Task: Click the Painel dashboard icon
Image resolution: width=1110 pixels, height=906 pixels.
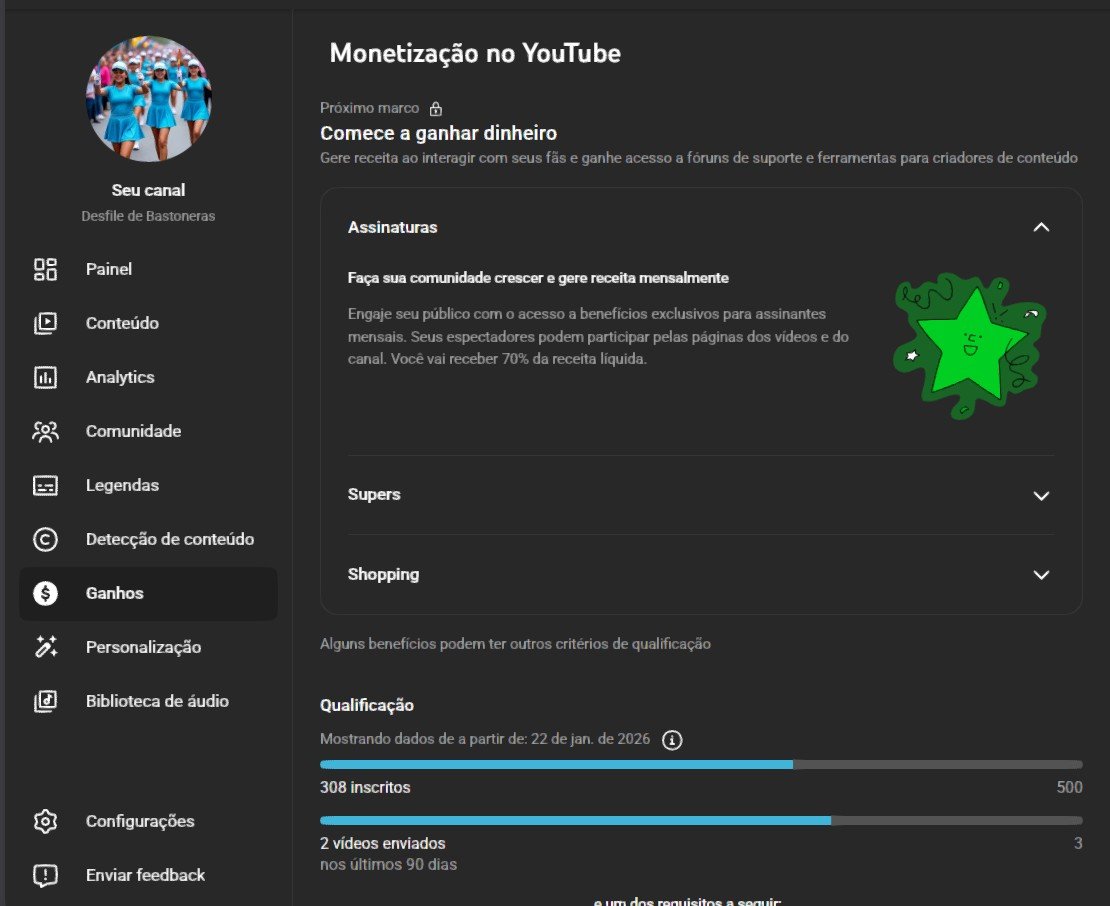Action: point(45,269)
